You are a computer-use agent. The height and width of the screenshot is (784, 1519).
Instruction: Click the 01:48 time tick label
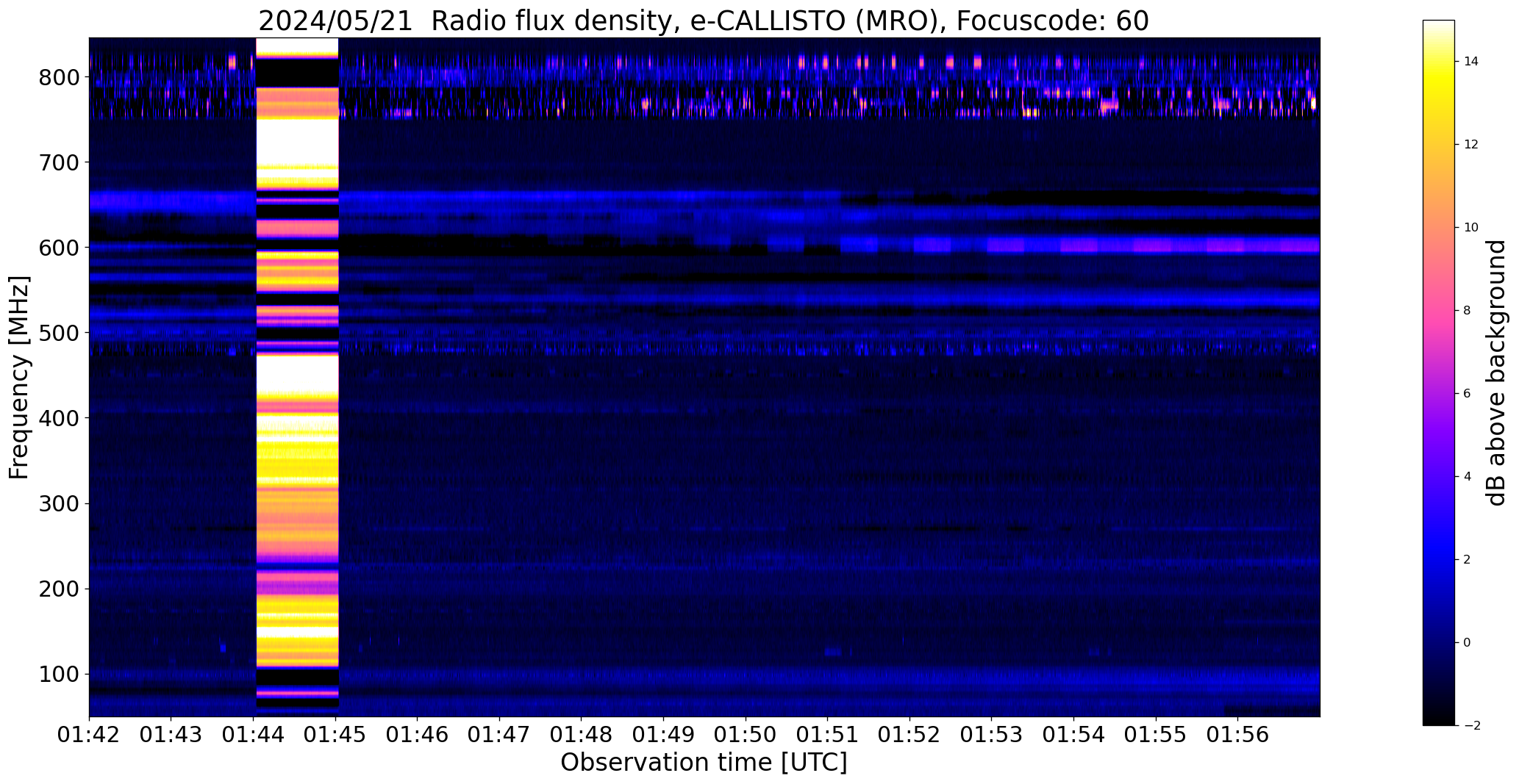click(x=582, y=734)
